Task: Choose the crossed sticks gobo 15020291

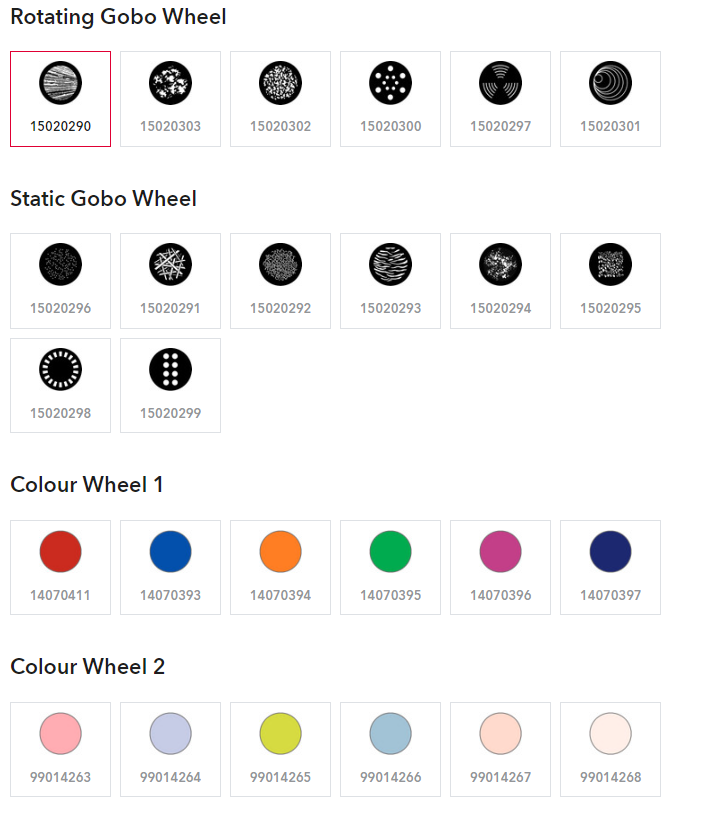Action: point(170,281)
